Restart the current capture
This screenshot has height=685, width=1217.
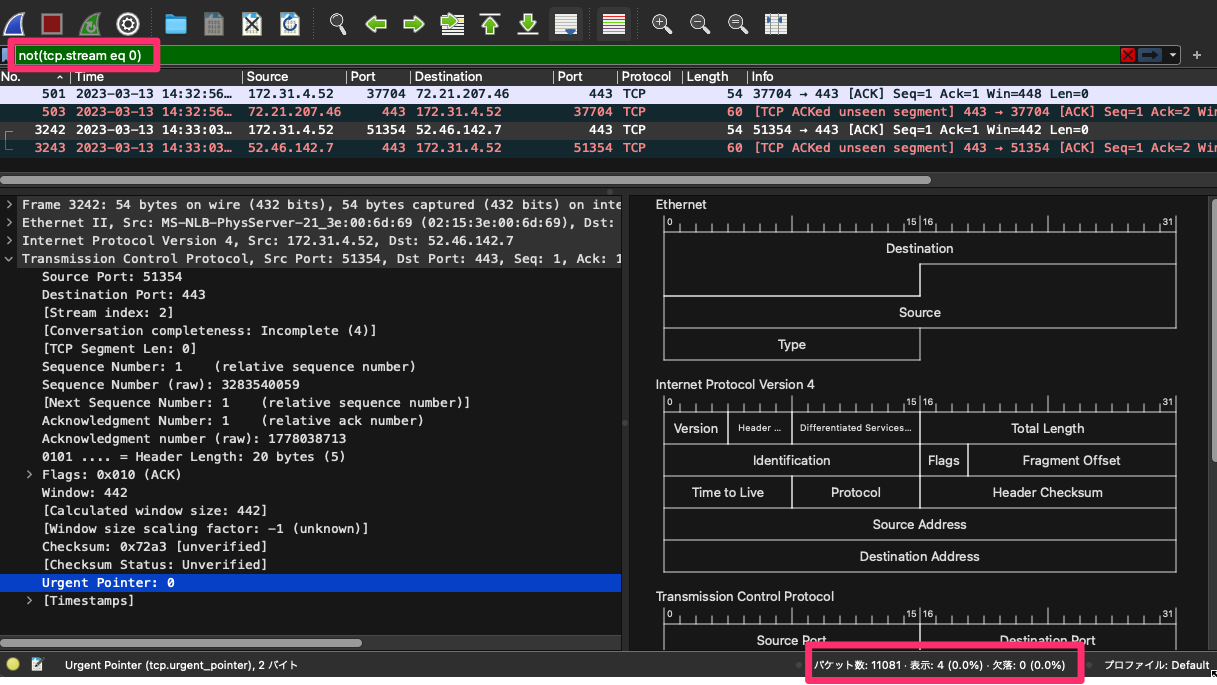pyautogui.click(x=90, y=24)
